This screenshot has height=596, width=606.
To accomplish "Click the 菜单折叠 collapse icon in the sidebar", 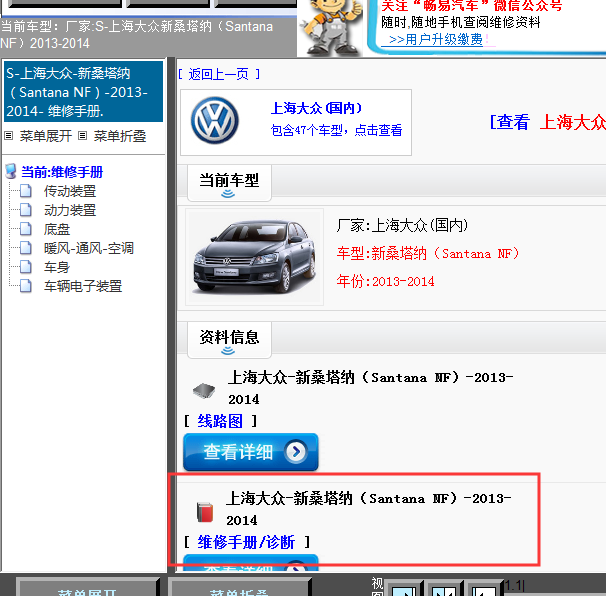I will (82, 136).
